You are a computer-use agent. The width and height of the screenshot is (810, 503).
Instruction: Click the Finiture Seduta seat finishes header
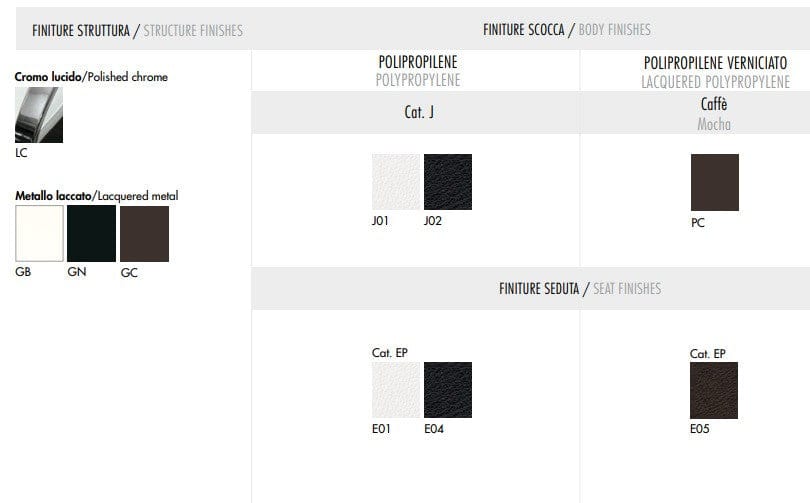[580, 289]
